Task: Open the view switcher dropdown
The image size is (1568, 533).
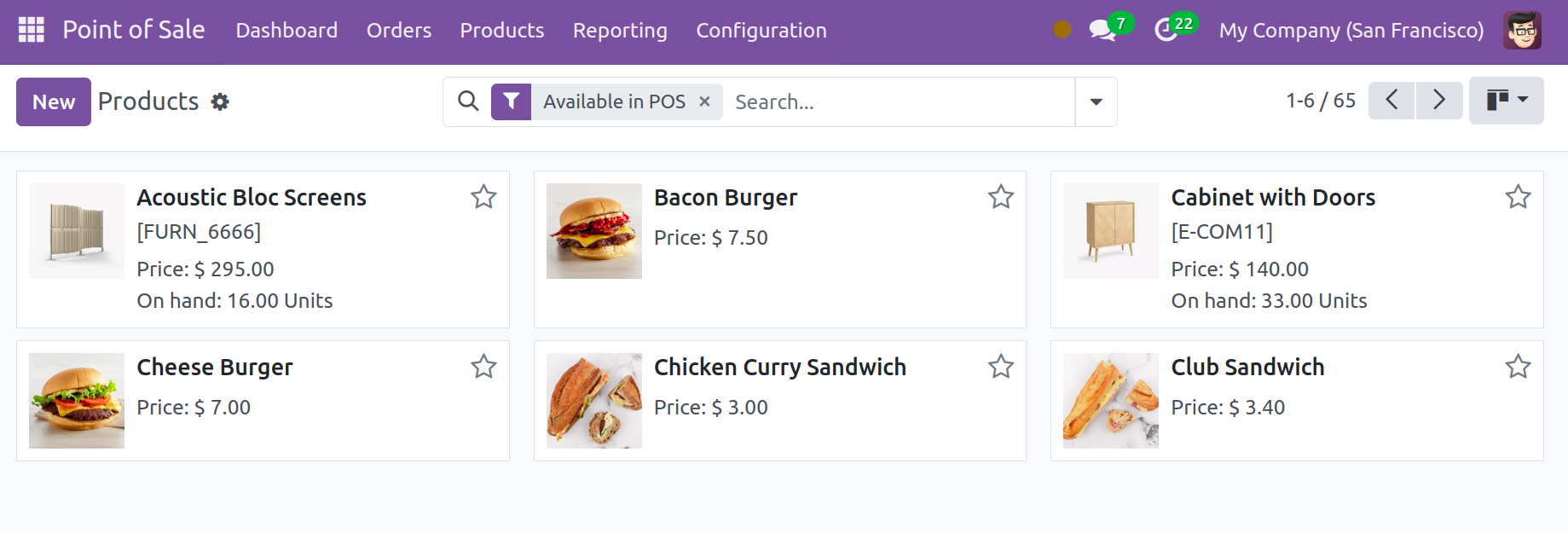Action: pyautogui.click(x=1506, y=101)
